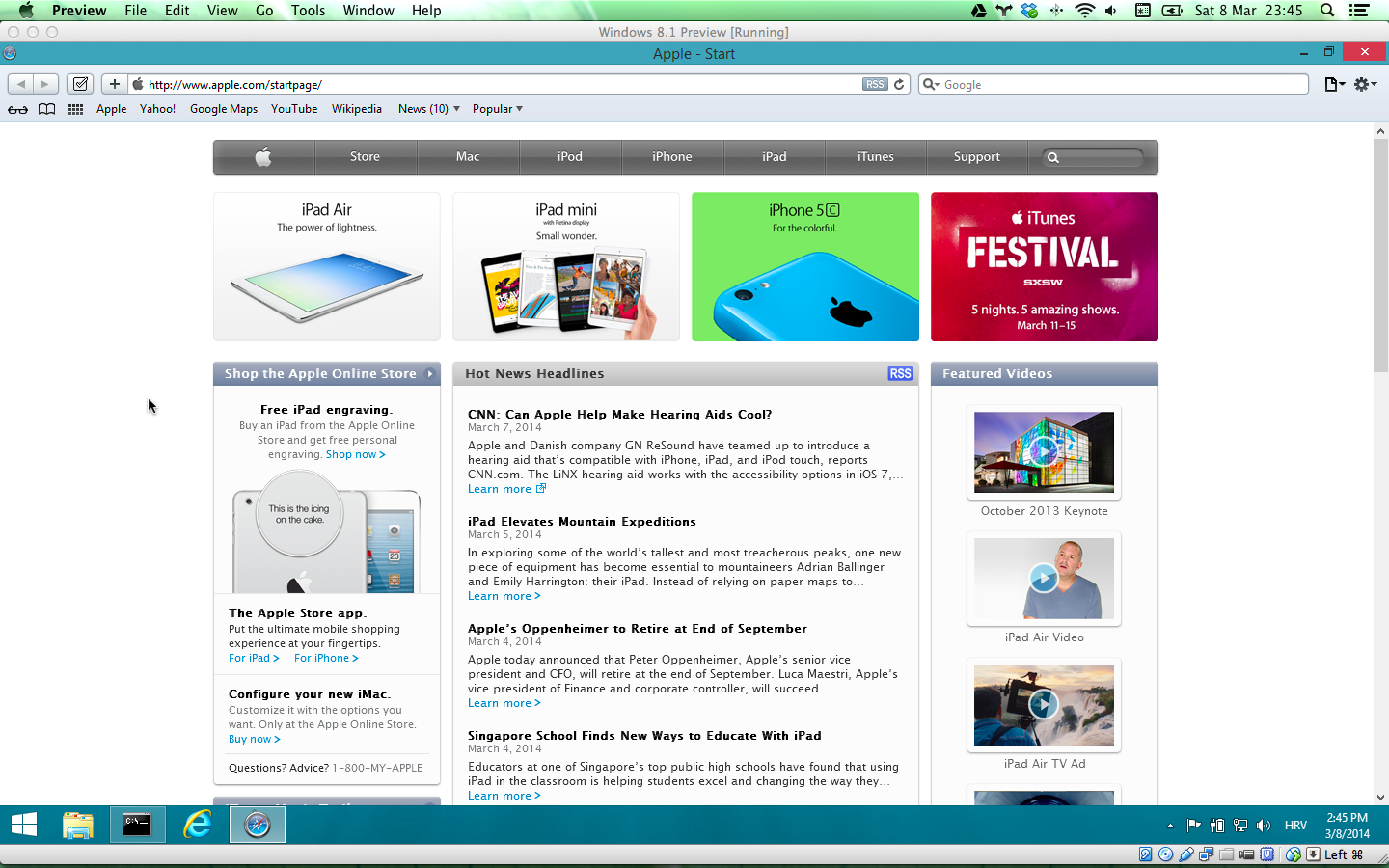Add bookmark with the plus button
The image size is (1389, 868).
(x=114, y=84)
